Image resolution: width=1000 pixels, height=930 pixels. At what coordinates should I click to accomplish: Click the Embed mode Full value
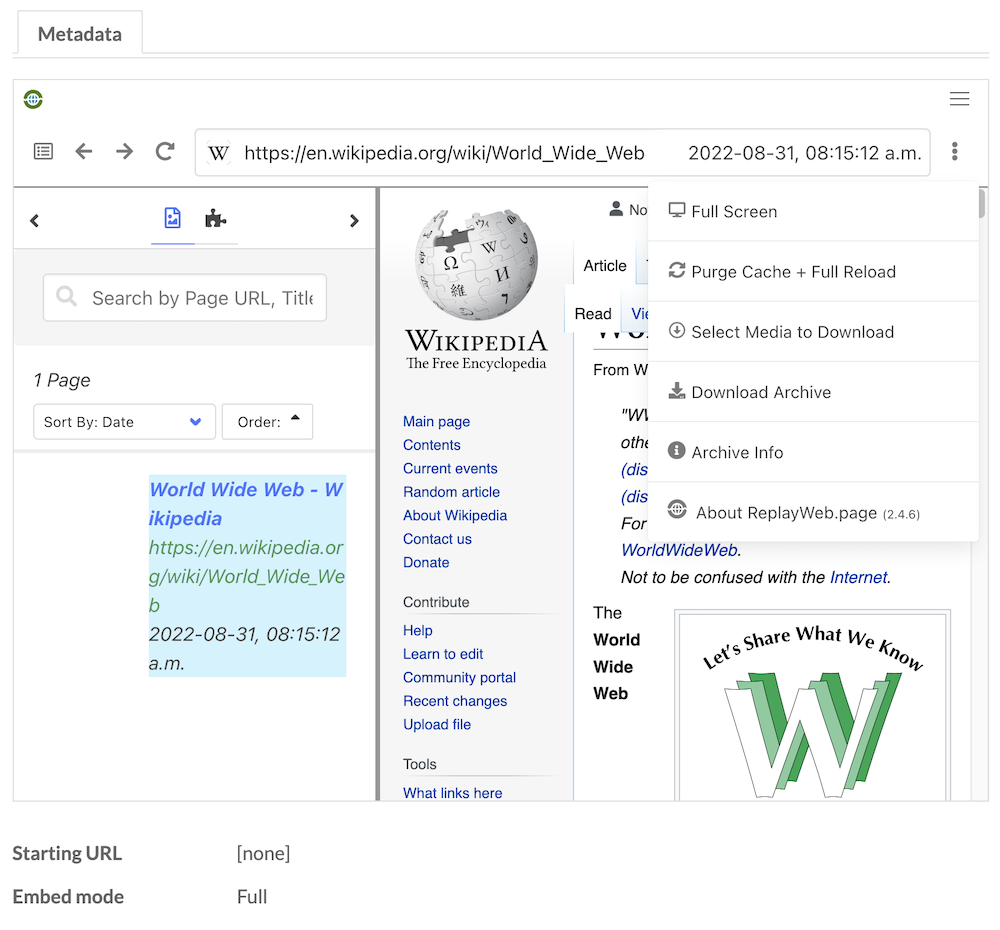[252, 897]
